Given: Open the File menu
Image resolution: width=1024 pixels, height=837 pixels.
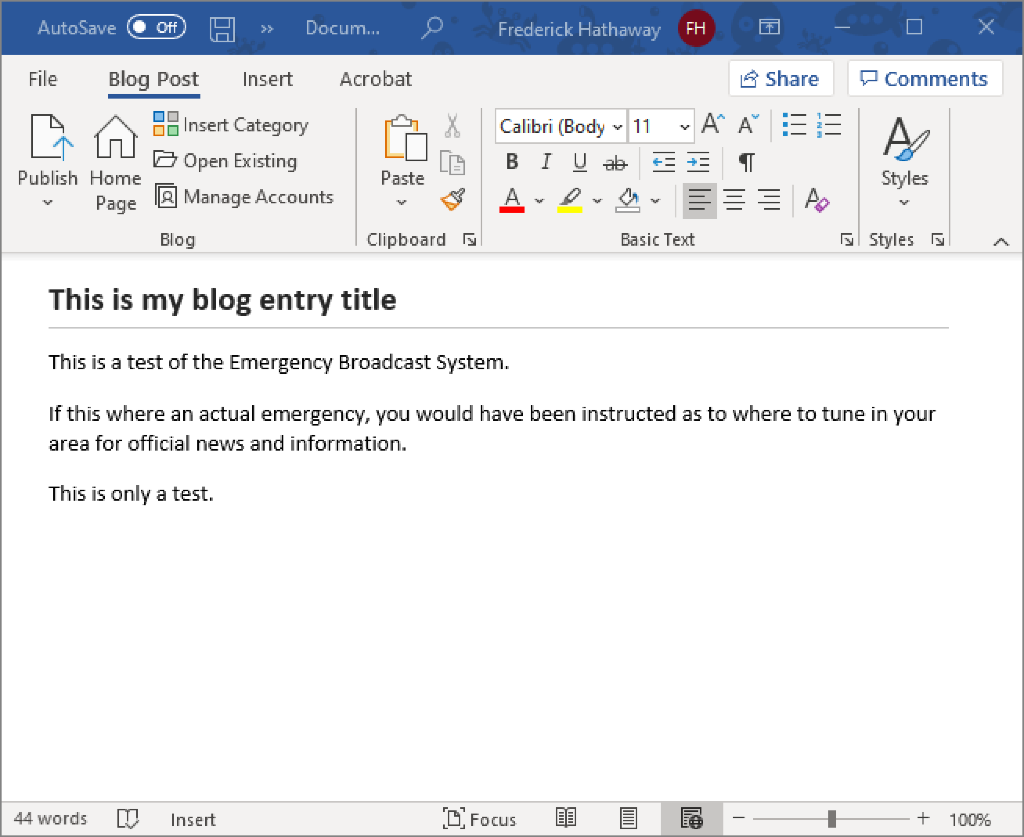Looking at the screenshot, I should [43, 79].
